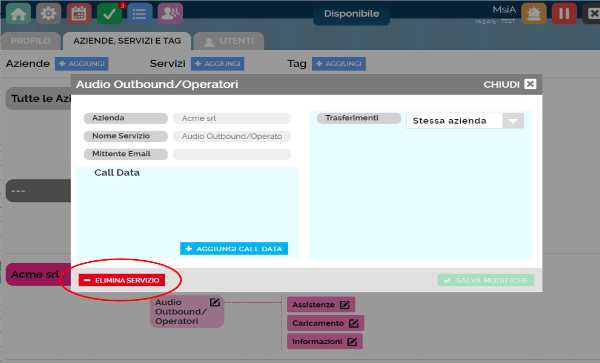Go to the home icon
The height and width of the screenshot is (363, 600).
click(18, 14)
